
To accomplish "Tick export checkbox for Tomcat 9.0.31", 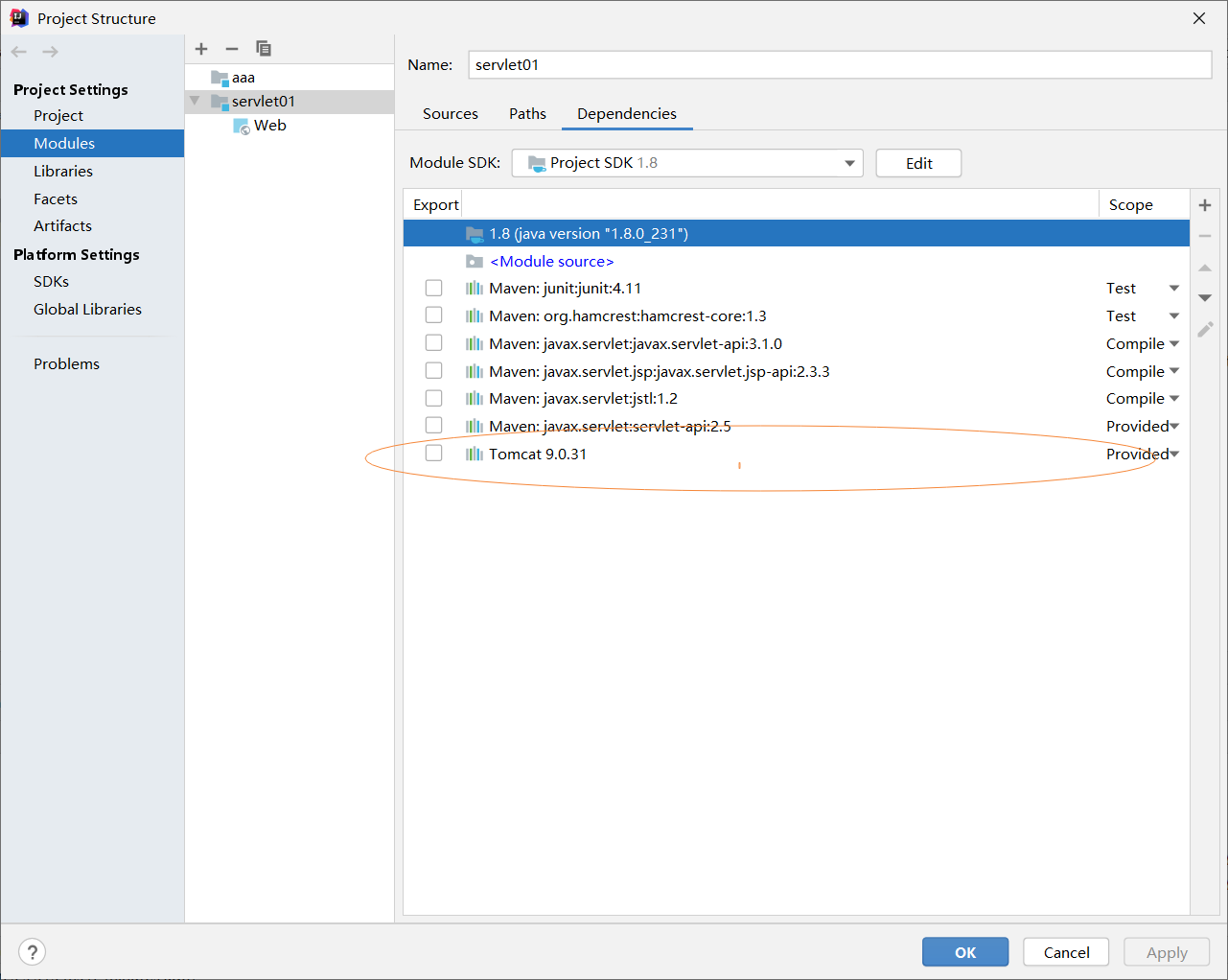I will 434,454.
